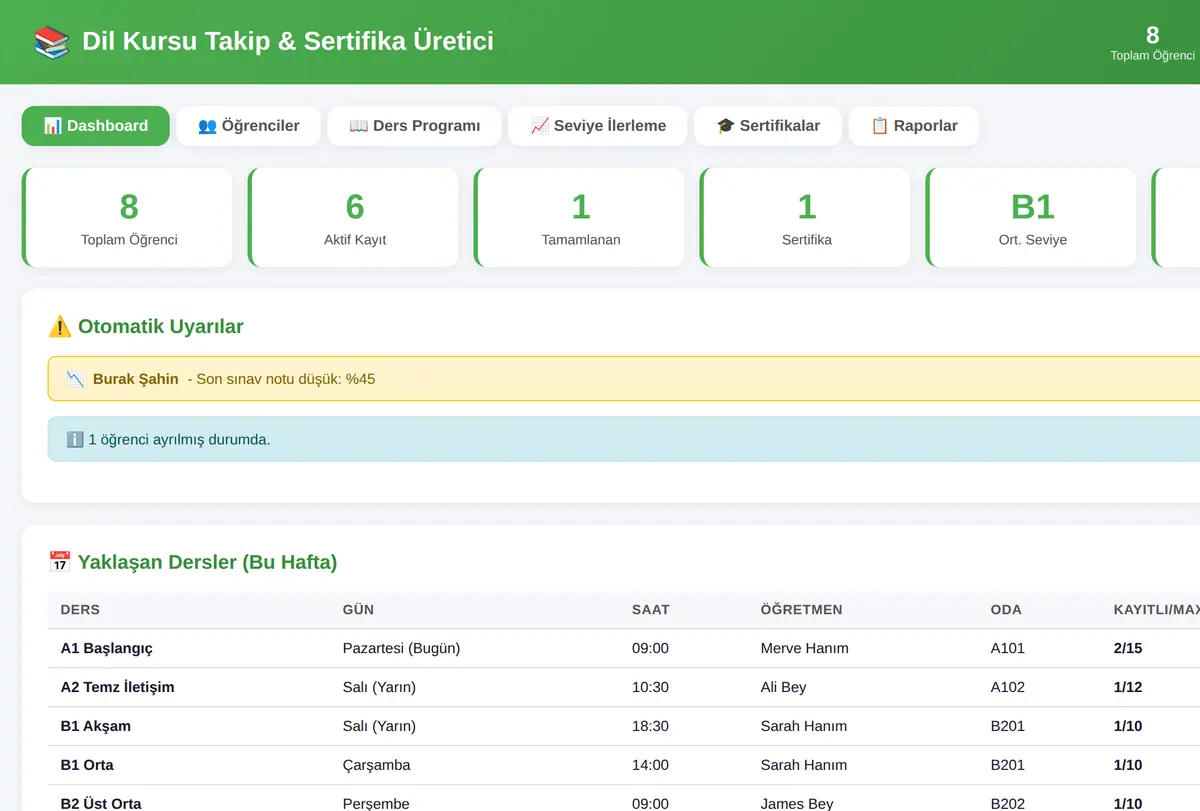
Task: Click Burak Şahin's name in the alert
Action: click(136, 379)
